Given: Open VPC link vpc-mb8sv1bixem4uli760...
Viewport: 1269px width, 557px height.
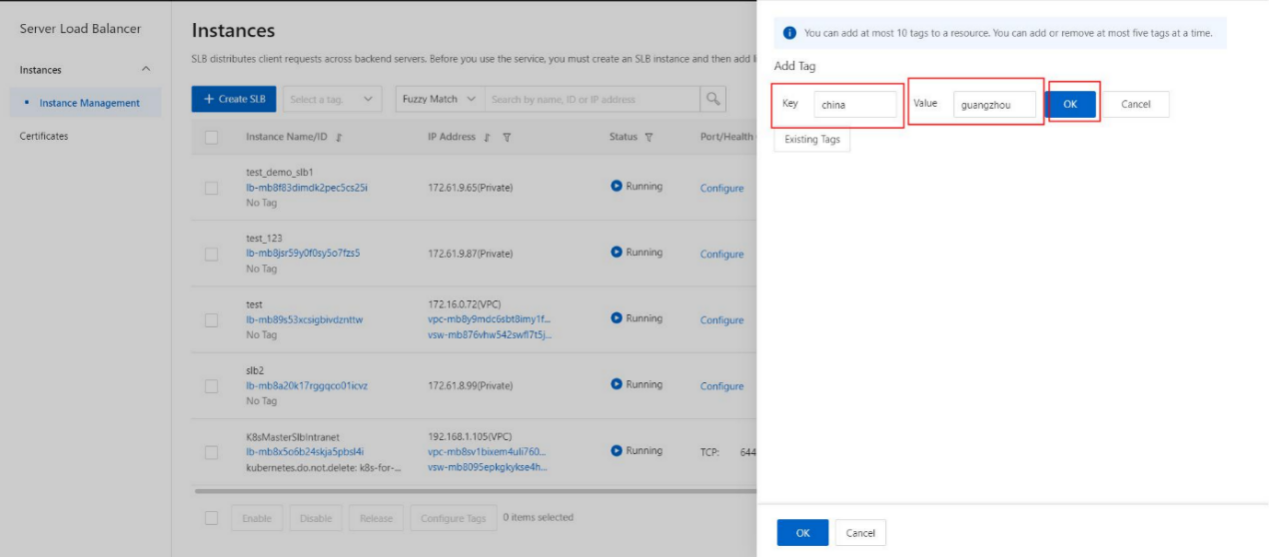Looking at the screenshot, I should click(489, 451).
